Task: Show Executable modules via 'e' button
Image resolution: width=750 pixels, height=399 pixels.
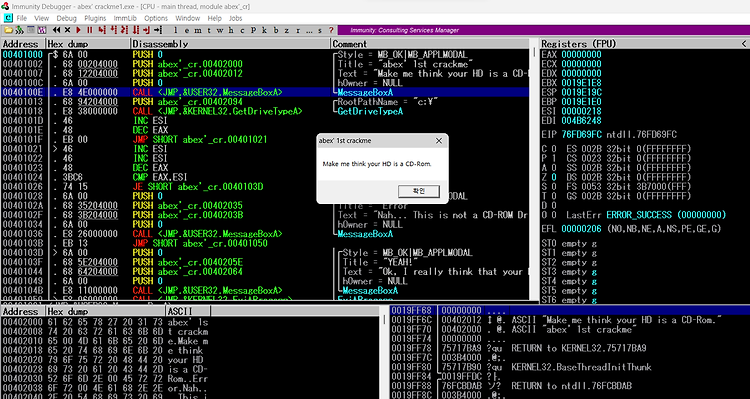Action: [x=187, y=30]
